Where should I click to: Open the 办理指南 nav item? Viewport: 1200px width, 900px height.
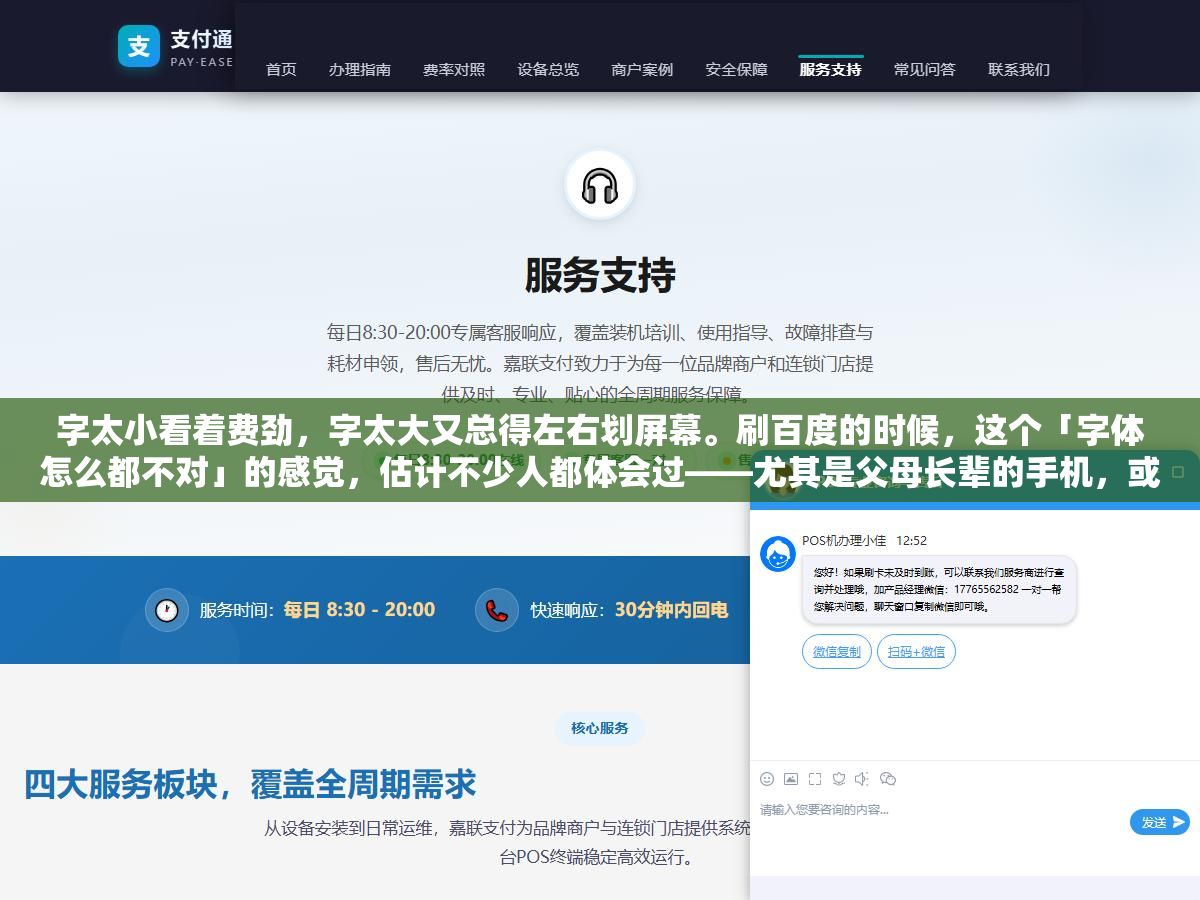pyautogui.click(x=360, y=69)
